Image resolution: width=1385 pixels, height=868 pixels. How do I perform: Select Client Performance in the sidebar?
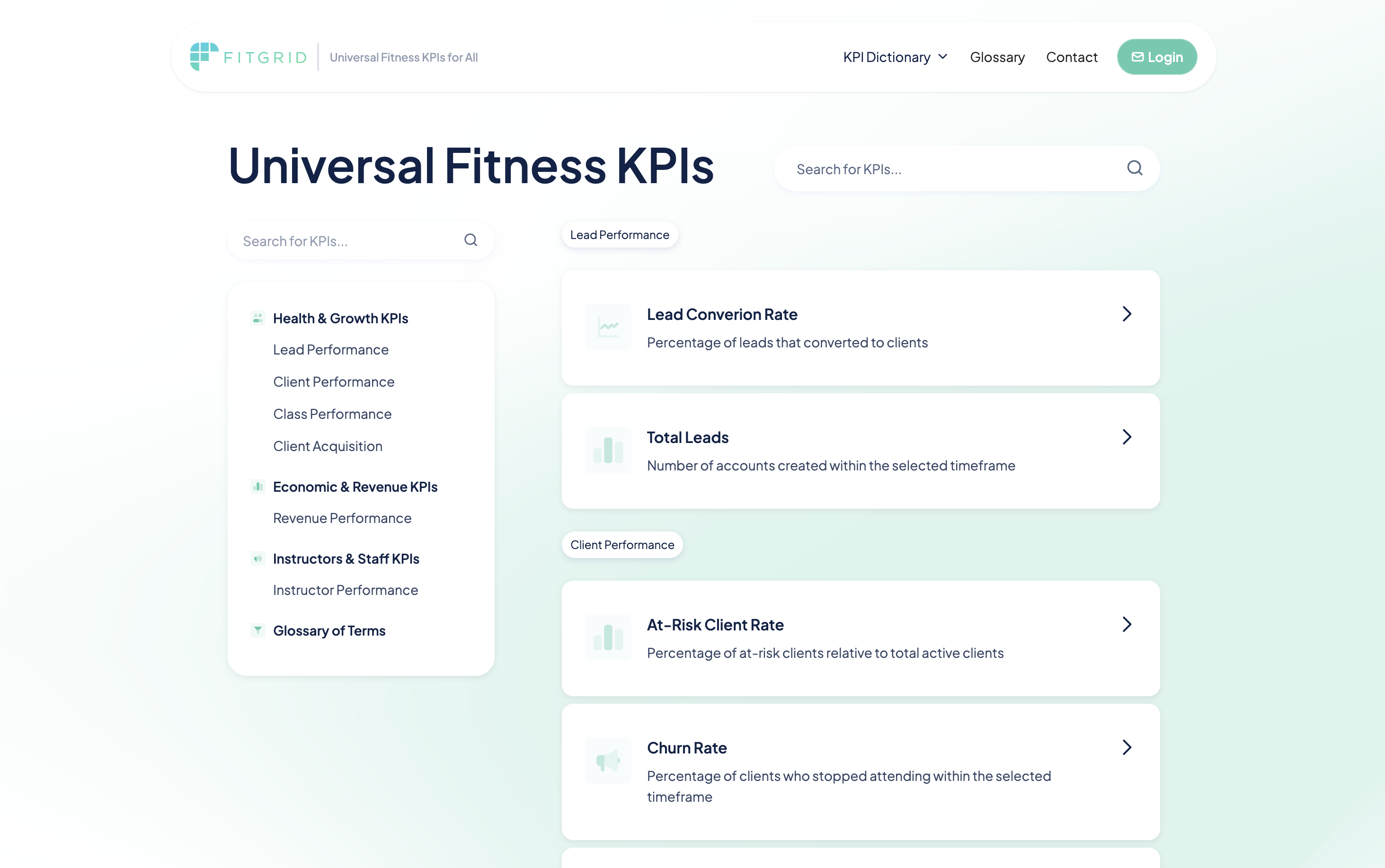coord(334,382)
